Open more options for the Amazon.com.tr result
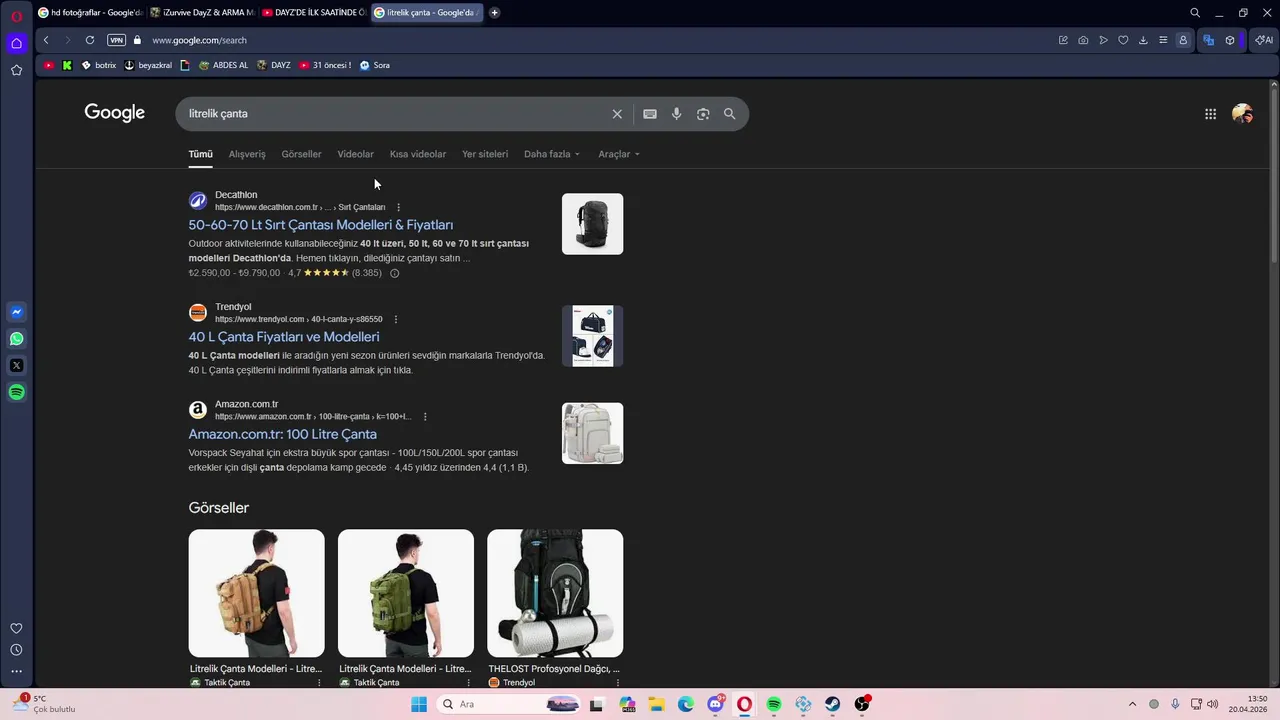The width and height of the screenshot is (1280, 720). click(x=425, y=416)
